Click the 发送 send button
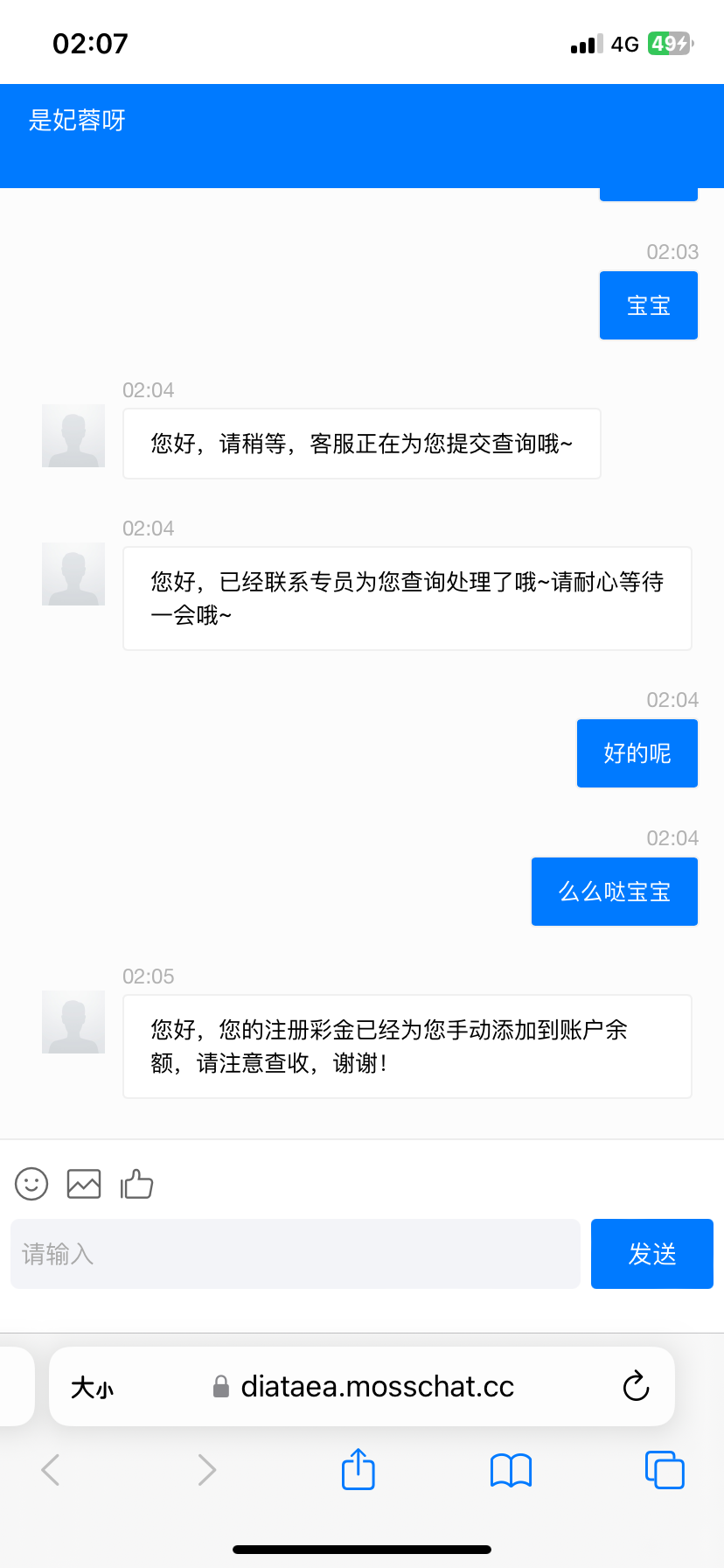 coord(651,1254)
